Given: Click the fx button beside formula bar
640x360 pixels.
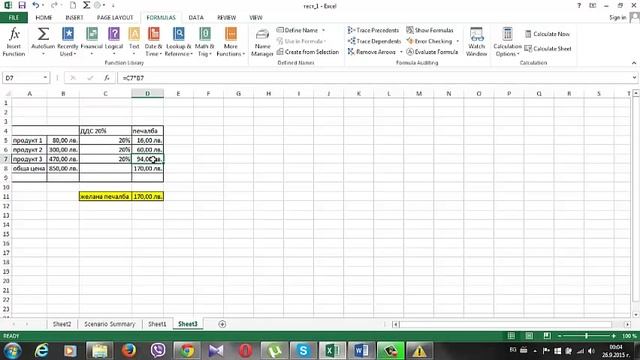Looking at the screenshot, I should tap(107, 78).
